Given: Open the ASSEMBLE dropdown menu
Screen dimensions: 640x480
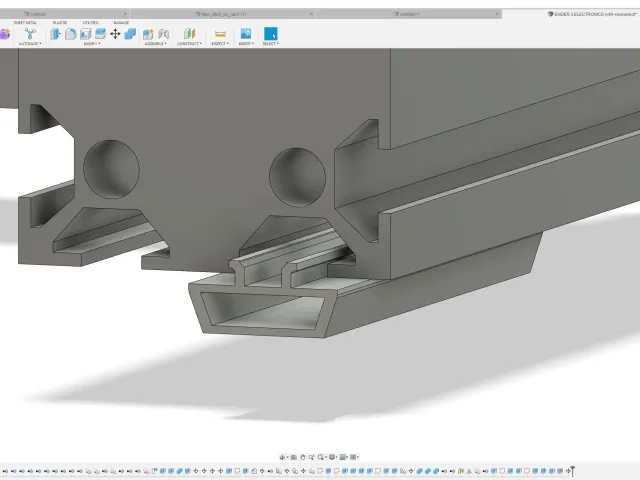Looking at the screenshot, I should [x=156, y=44].
